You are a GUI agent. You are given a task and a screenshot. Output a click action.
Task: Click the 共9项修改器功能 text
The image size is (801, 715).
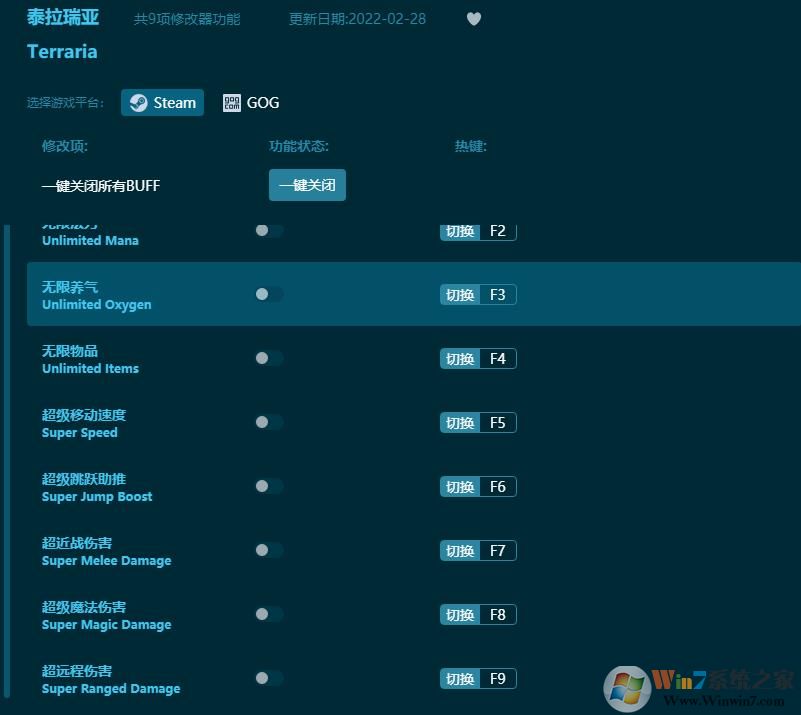(187, 19)
